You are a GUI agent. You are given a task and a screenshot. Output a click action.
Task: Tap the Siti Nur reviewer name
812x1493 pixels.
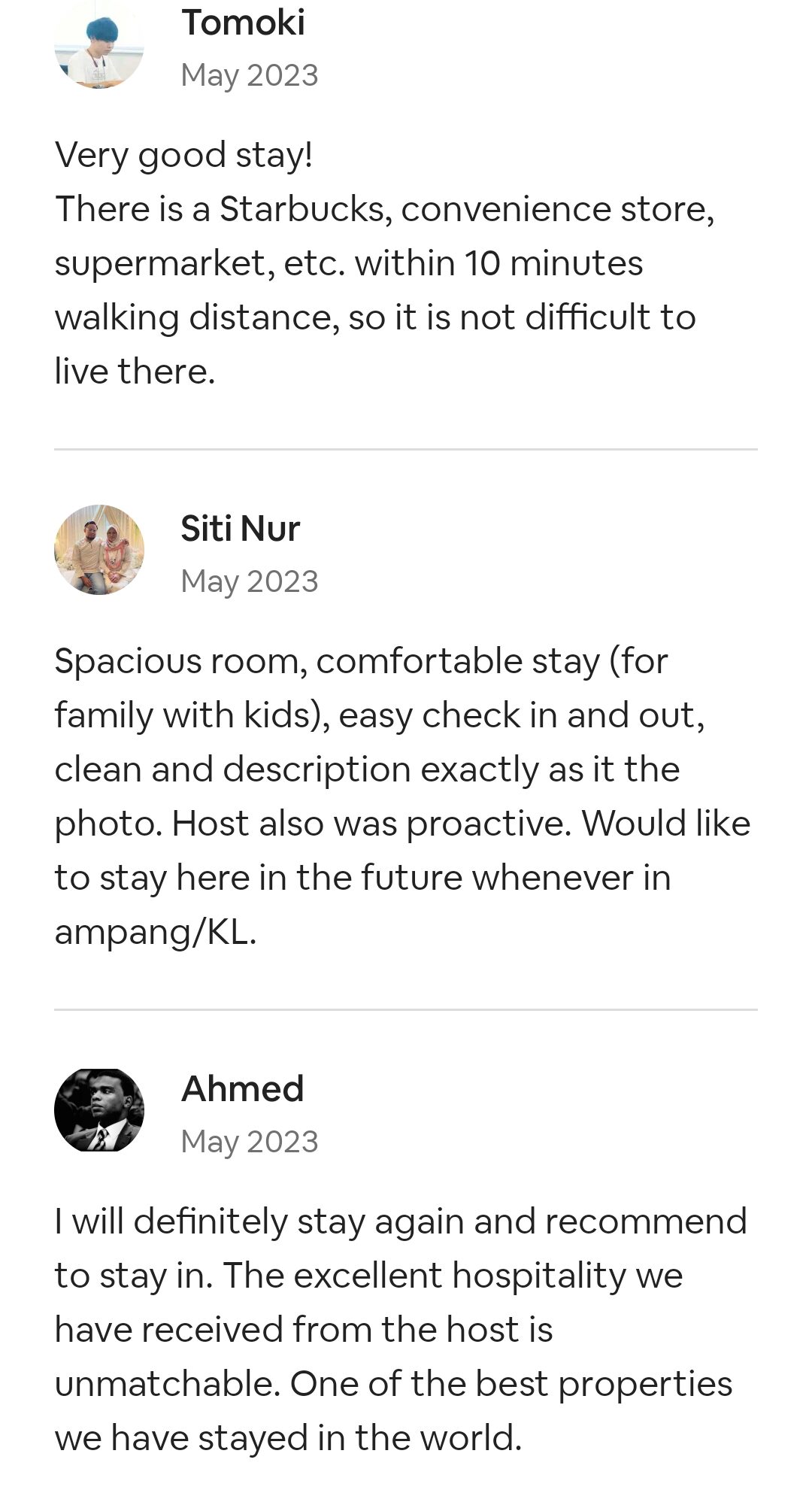pos(240,528)
